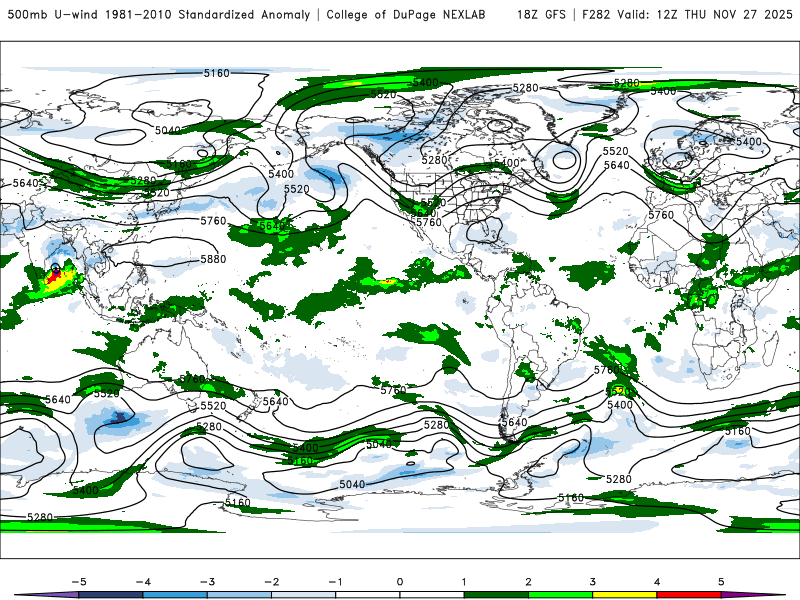
Task: Click the '500mb U-wind 1981-2010 Standardized Anomaly' title
Action: pos(159,14)
